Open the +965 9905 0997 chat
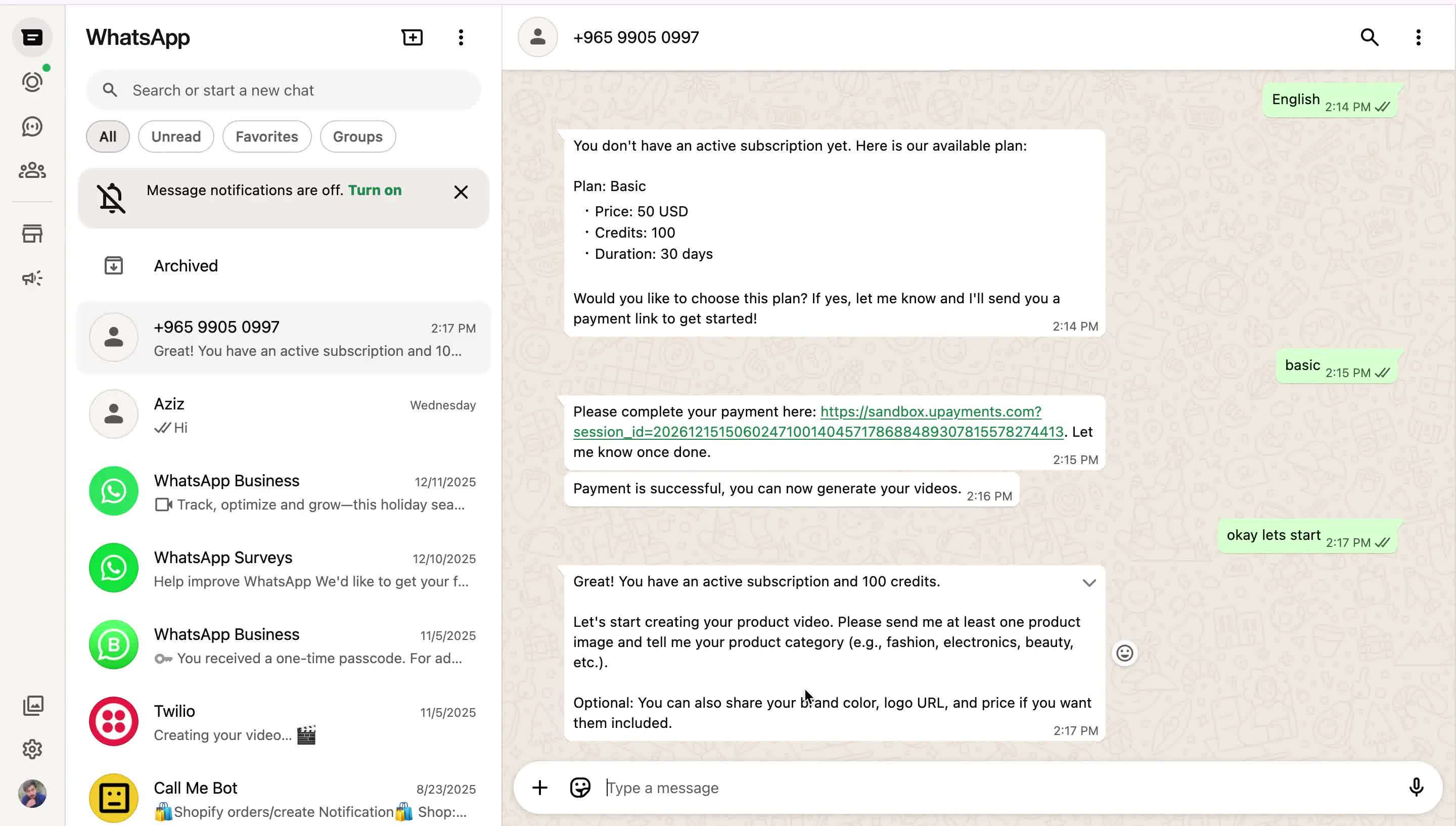The width and height of the screenshot is (1456, 826). pos(284,338)
